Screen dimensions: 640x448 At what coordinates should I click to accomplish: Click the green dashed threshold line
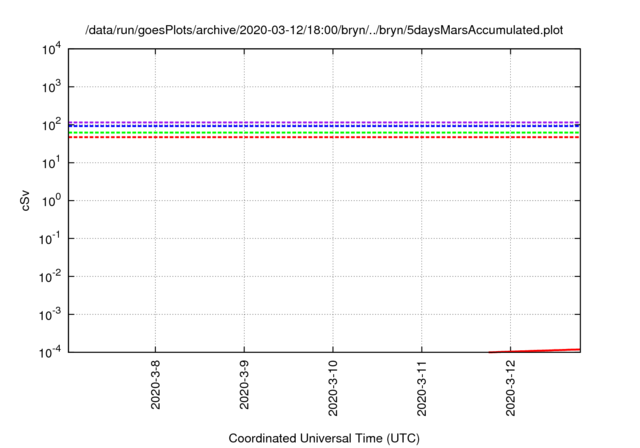(324, 133)
